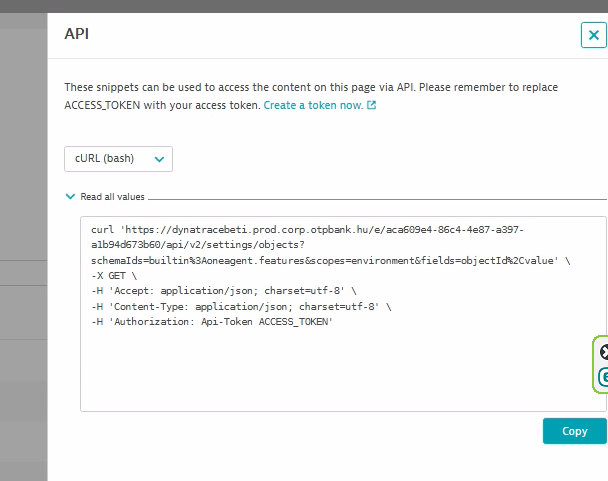The height and width of the screenshot is (481, 608).
Task: Click the Accept header line in the snippet
Action: tap(222, 291)
